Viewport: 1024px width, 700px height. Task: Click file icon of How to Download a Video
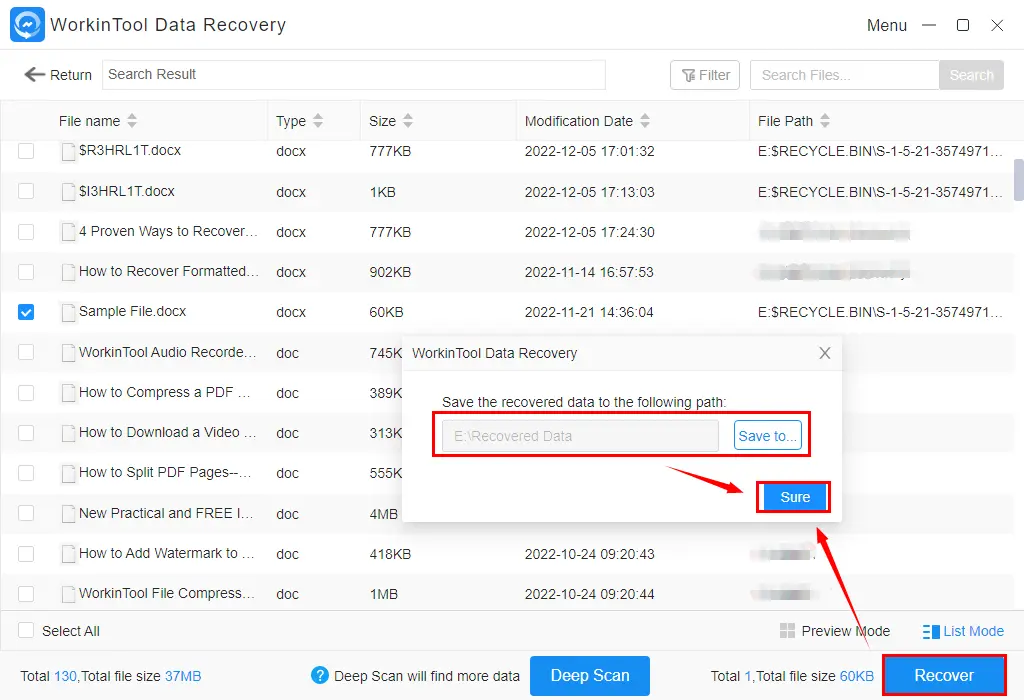tap(68, 433)
